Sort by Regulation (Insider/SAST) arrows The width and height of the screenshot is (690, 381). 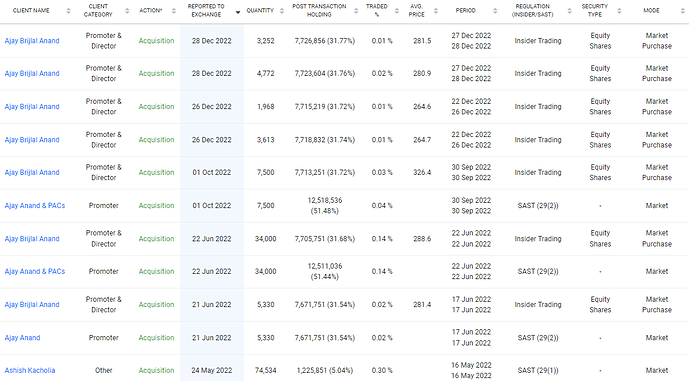pyautogui.click(x=569, y=11)
